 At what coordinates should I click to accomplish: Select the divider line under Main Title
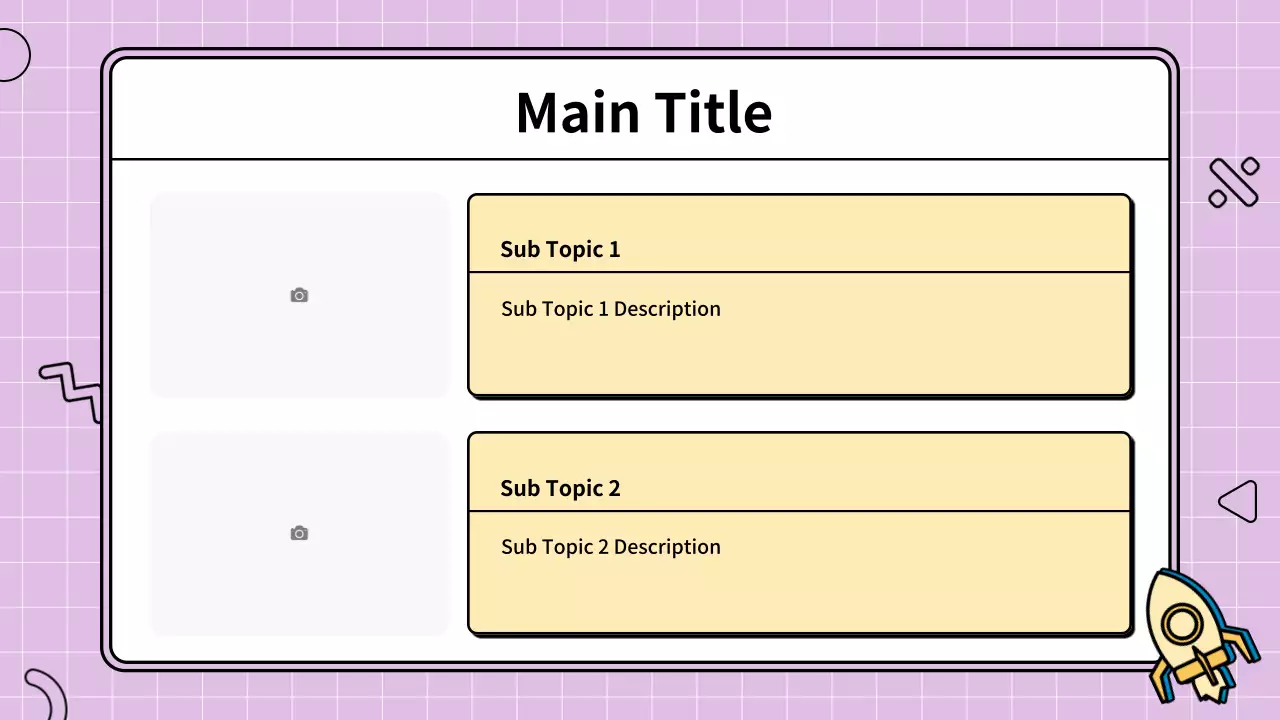(x=640, y=159)
